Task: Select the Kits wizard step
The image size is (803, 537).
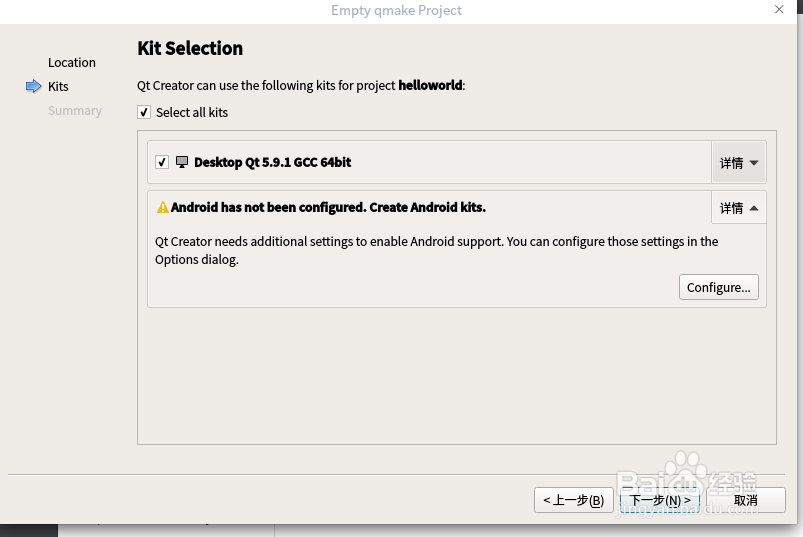Action: point(58,87)
